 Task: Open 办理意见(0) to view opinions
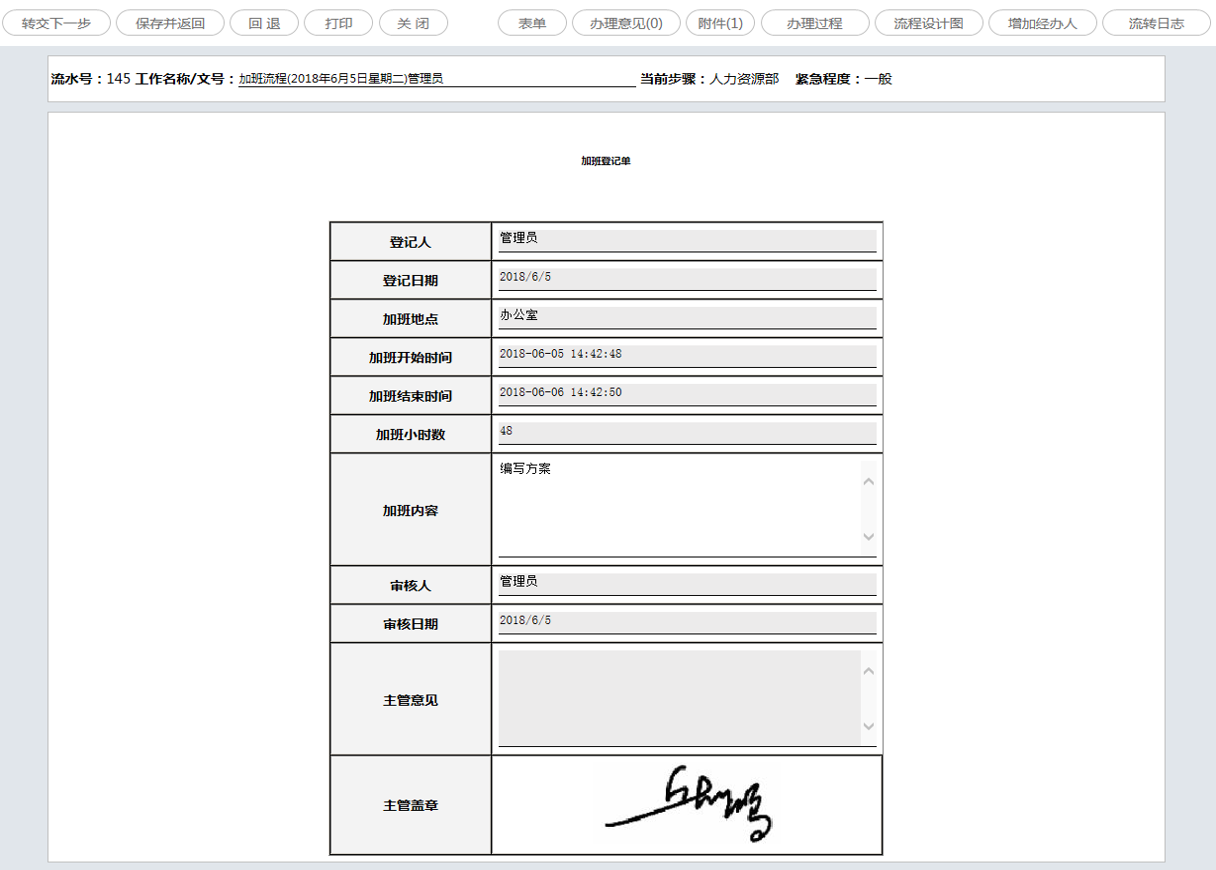626,23
